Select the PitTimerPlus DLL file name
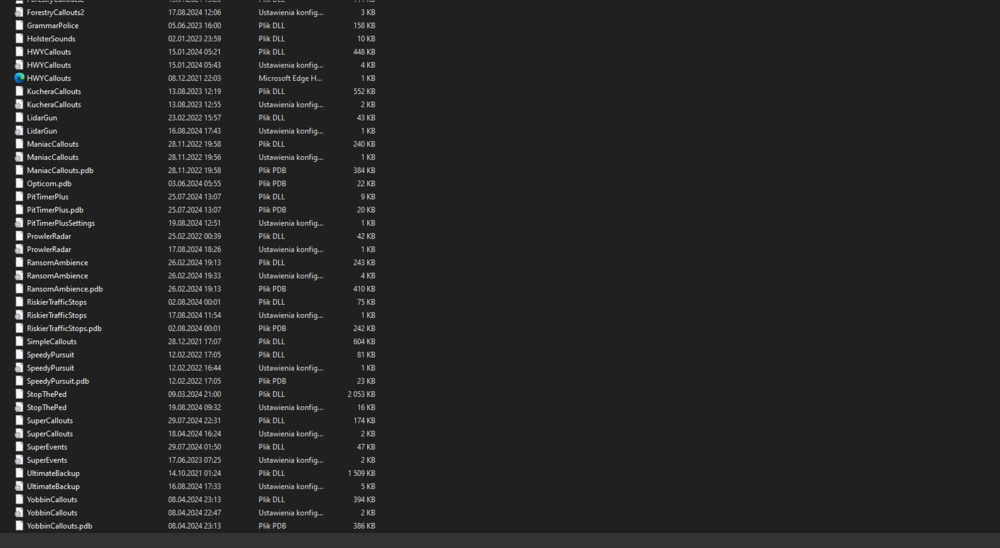 coord(47,196)
